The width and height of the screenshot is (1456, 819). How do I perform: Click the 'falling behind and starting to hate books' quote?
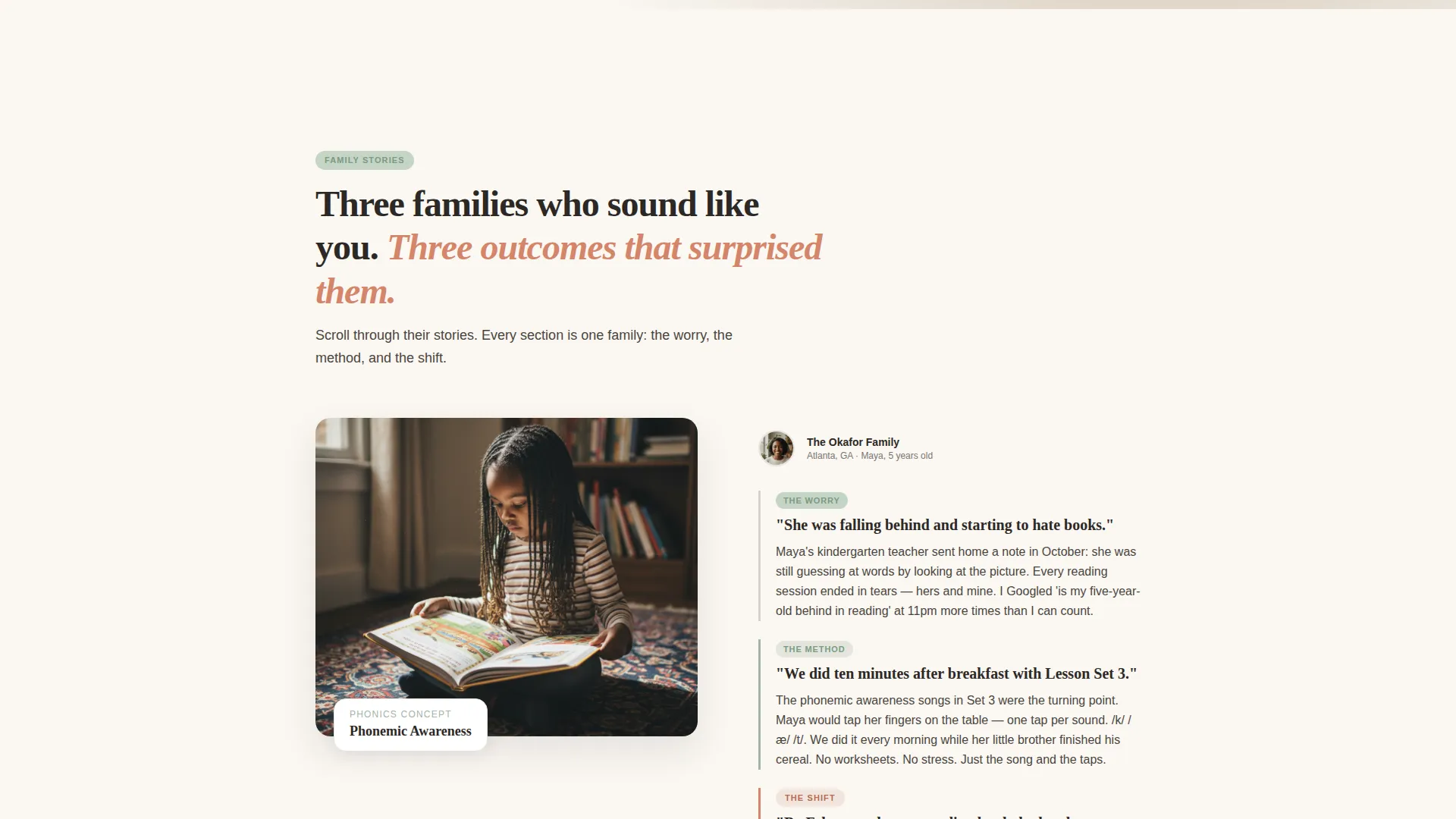(x=945, y=525)
